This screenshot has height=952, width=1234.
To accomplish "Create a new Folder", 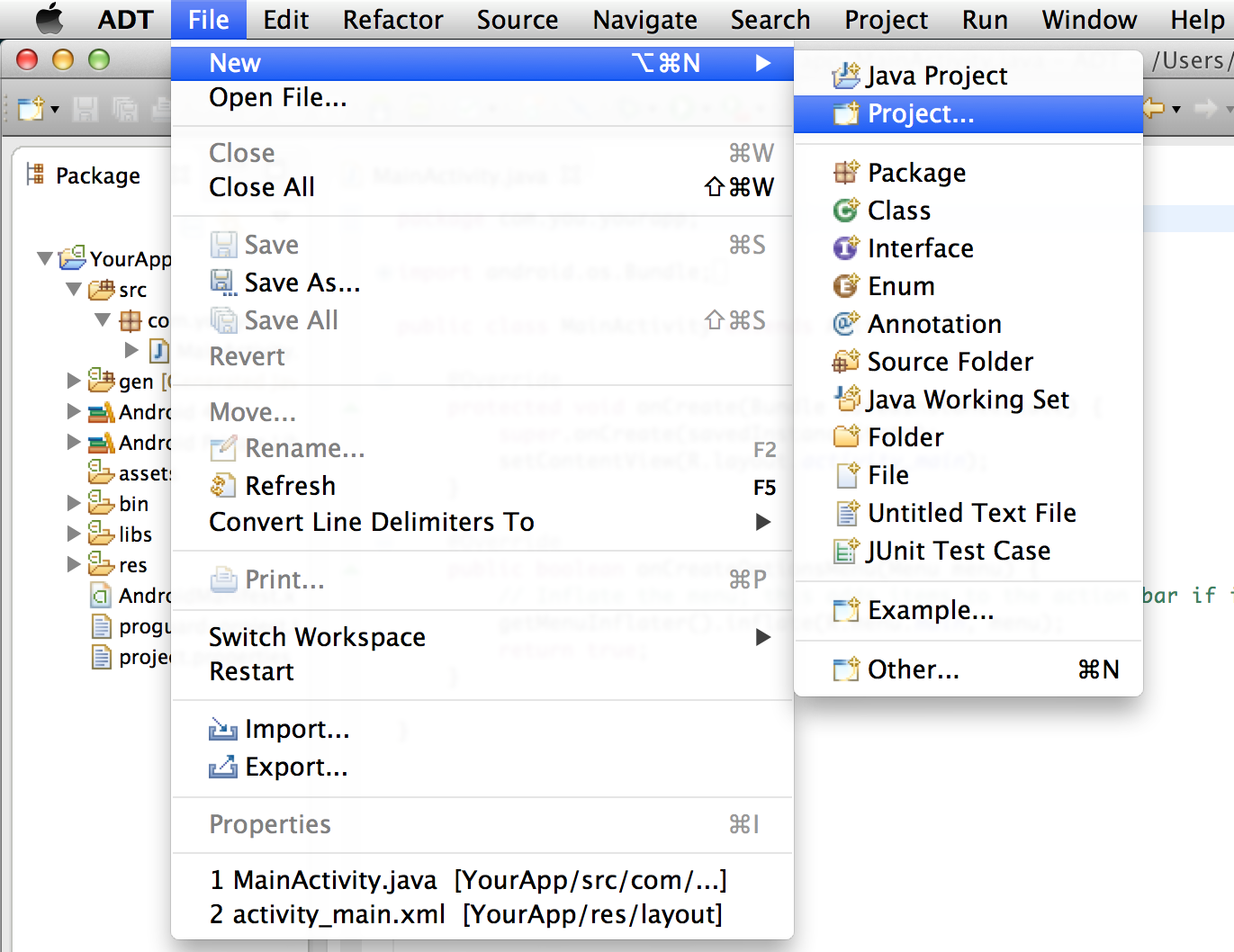I will (x=968, y=436).
